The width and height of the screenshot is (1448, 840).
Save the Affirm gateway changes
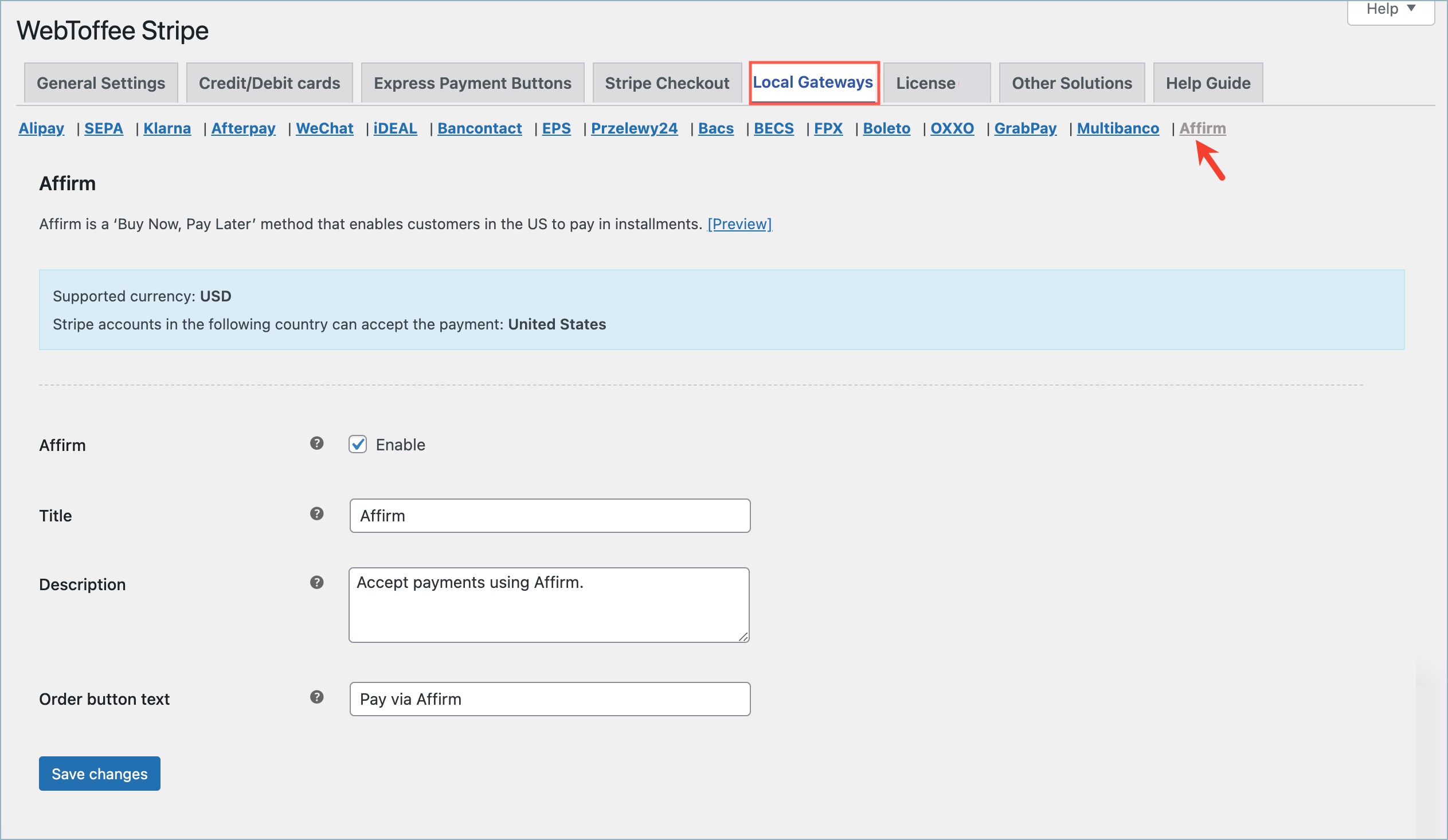pyautogui.click(x=99, y=774)
